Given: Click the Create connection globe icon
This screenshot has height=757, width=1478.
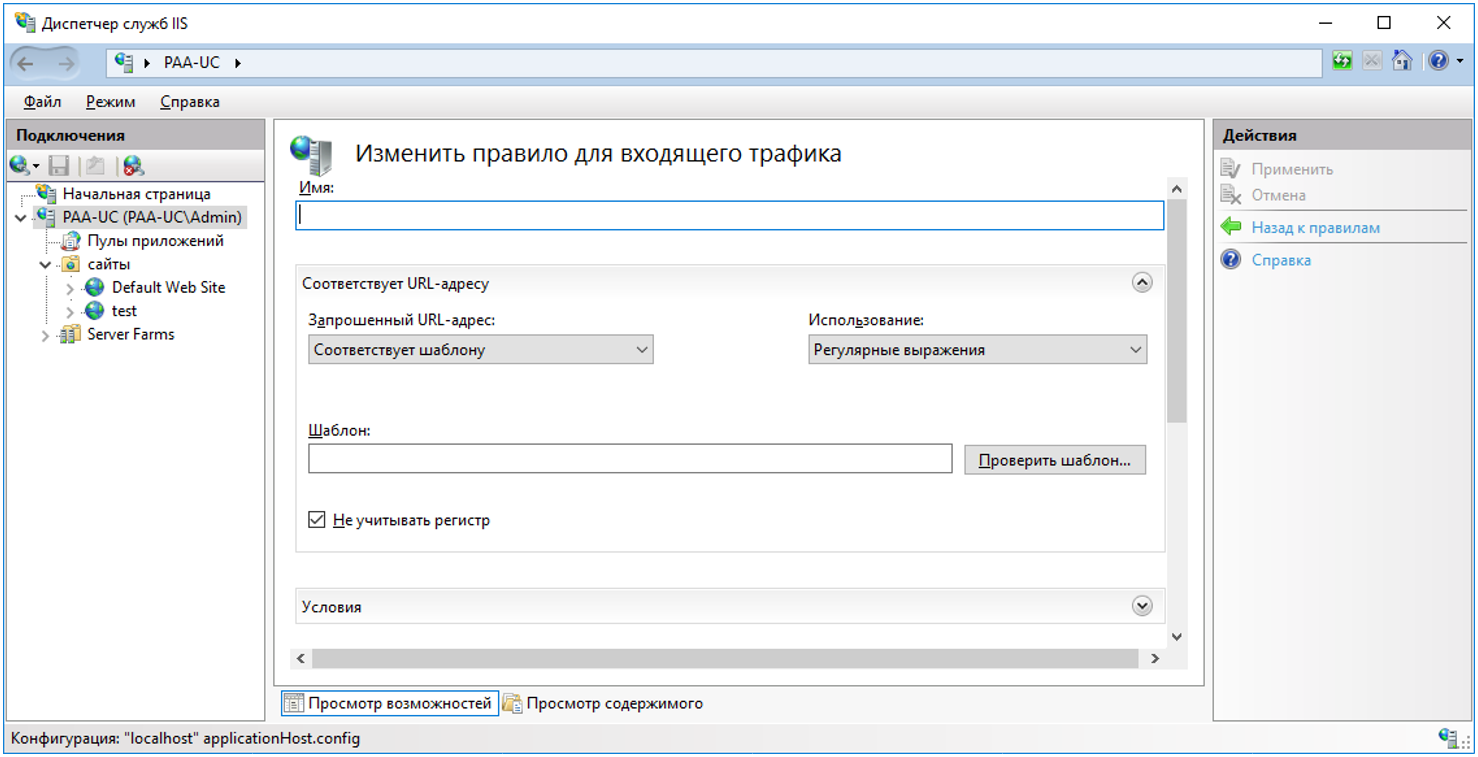Looking at the screenshot, I should tap(19, 166).
